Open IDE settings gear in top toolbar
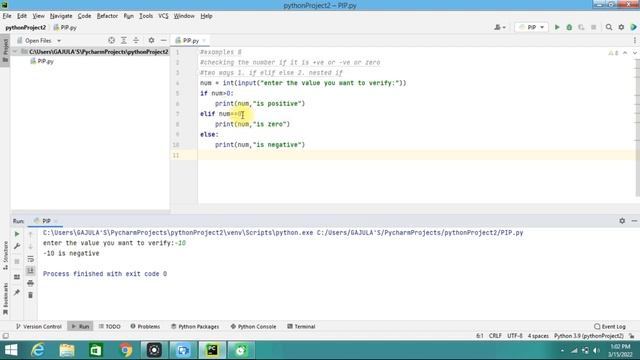 621,27
